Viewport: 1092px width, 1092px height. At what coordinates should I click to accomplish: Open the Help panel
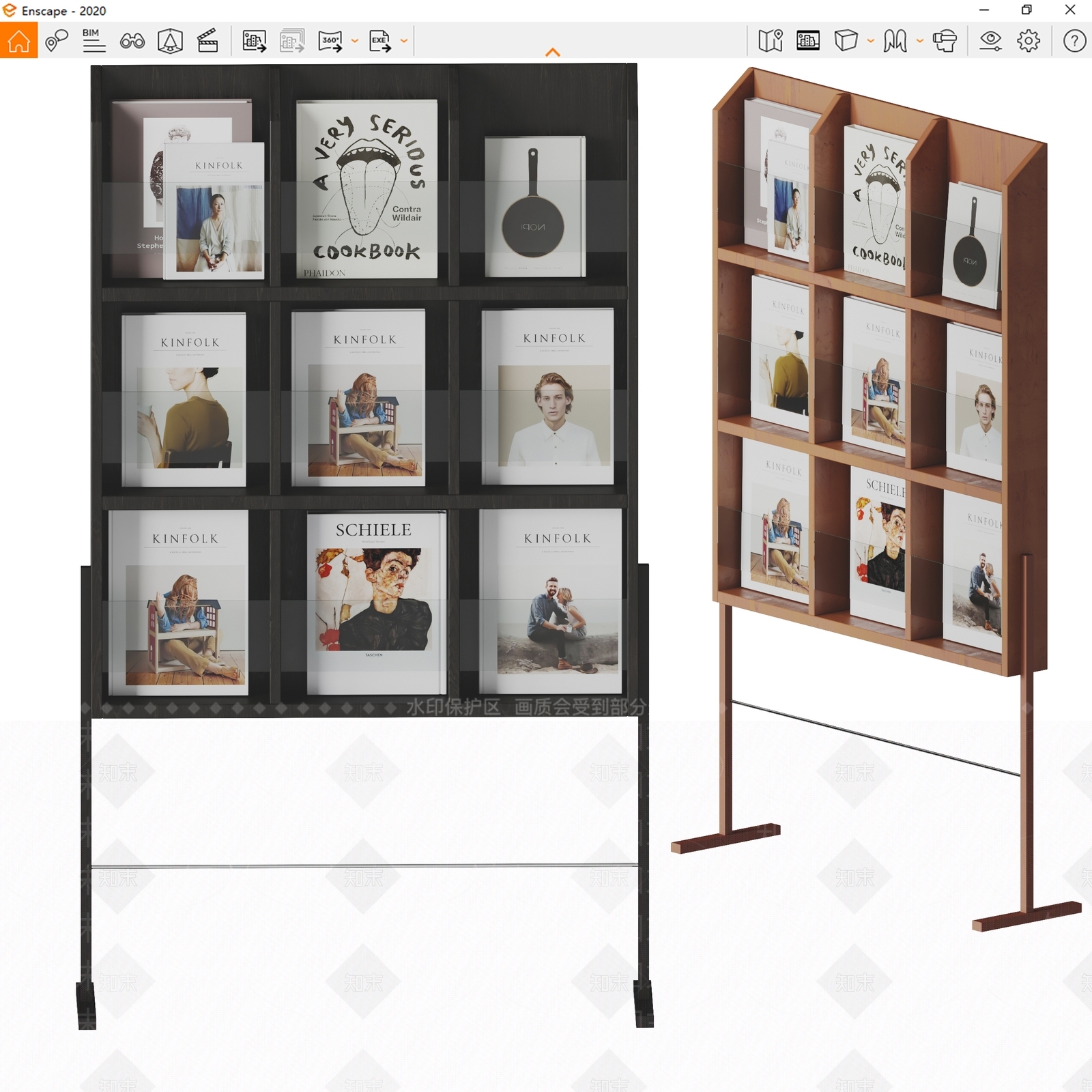(1074, 41)
